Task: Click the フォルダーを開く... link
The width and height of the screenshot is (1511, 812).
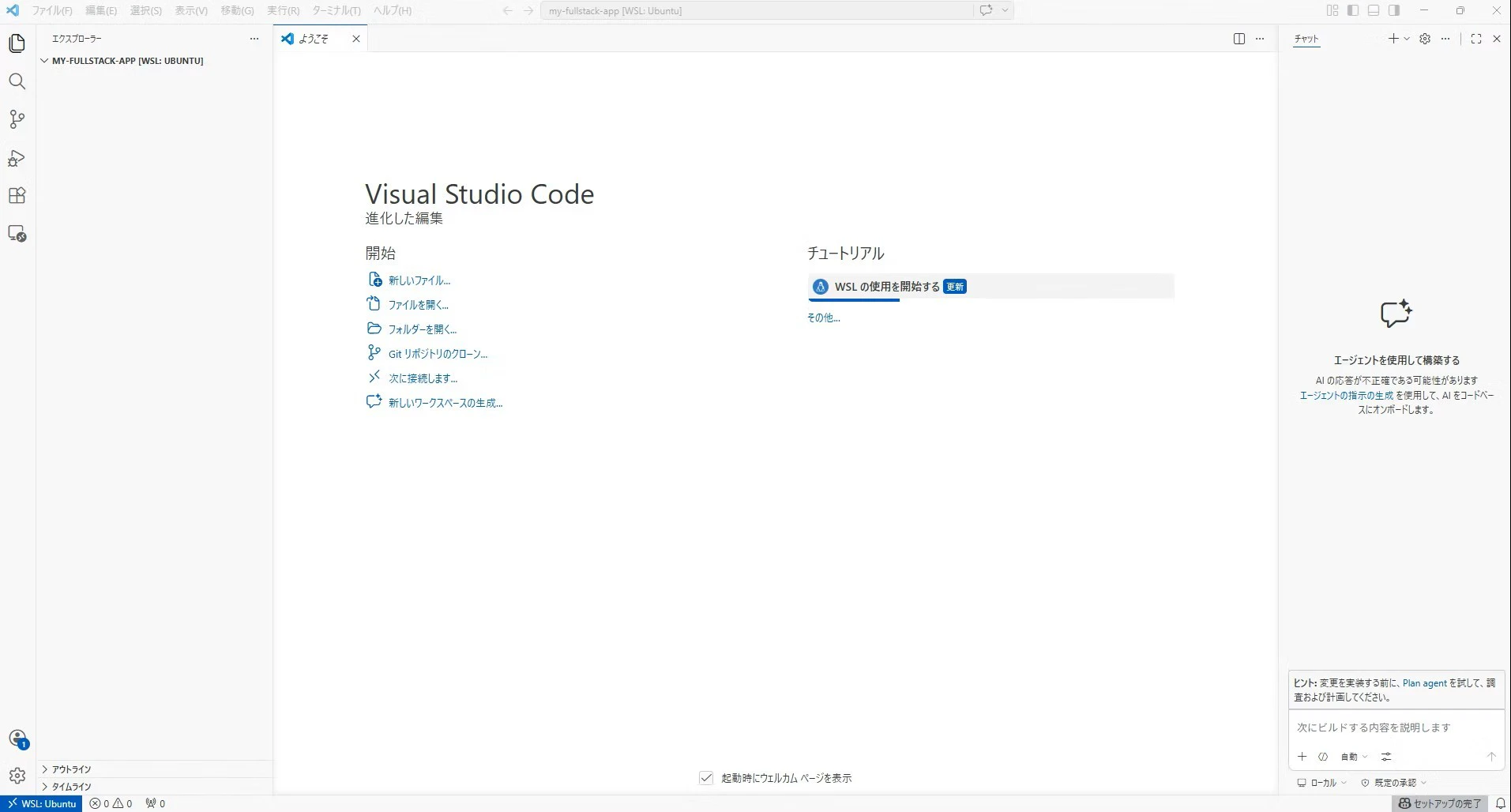Action: pyautogui.click(x=423, y=329)
